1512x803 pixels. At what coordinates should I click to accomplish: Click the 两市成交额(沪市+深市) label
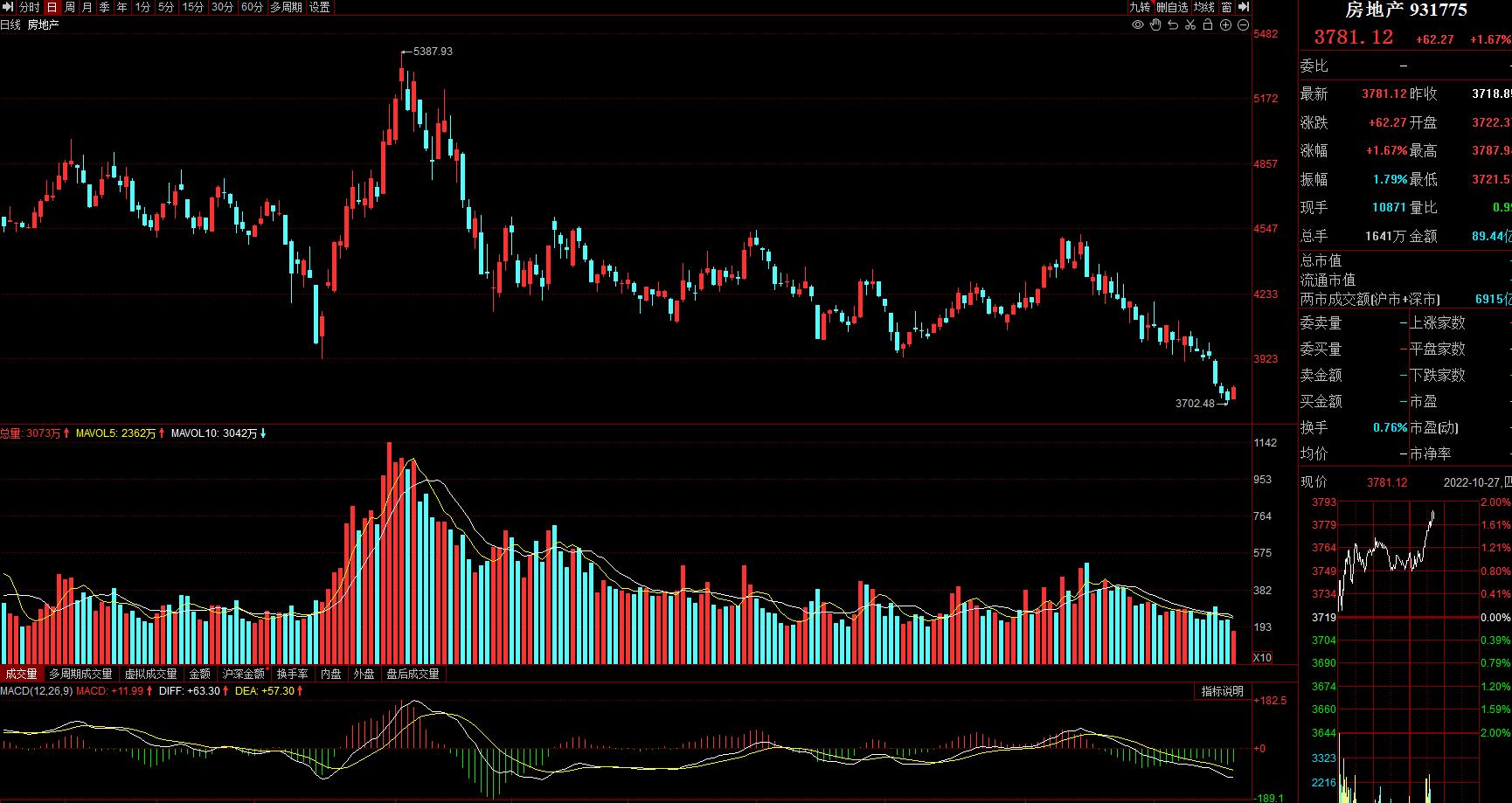tap(1370, 299)
